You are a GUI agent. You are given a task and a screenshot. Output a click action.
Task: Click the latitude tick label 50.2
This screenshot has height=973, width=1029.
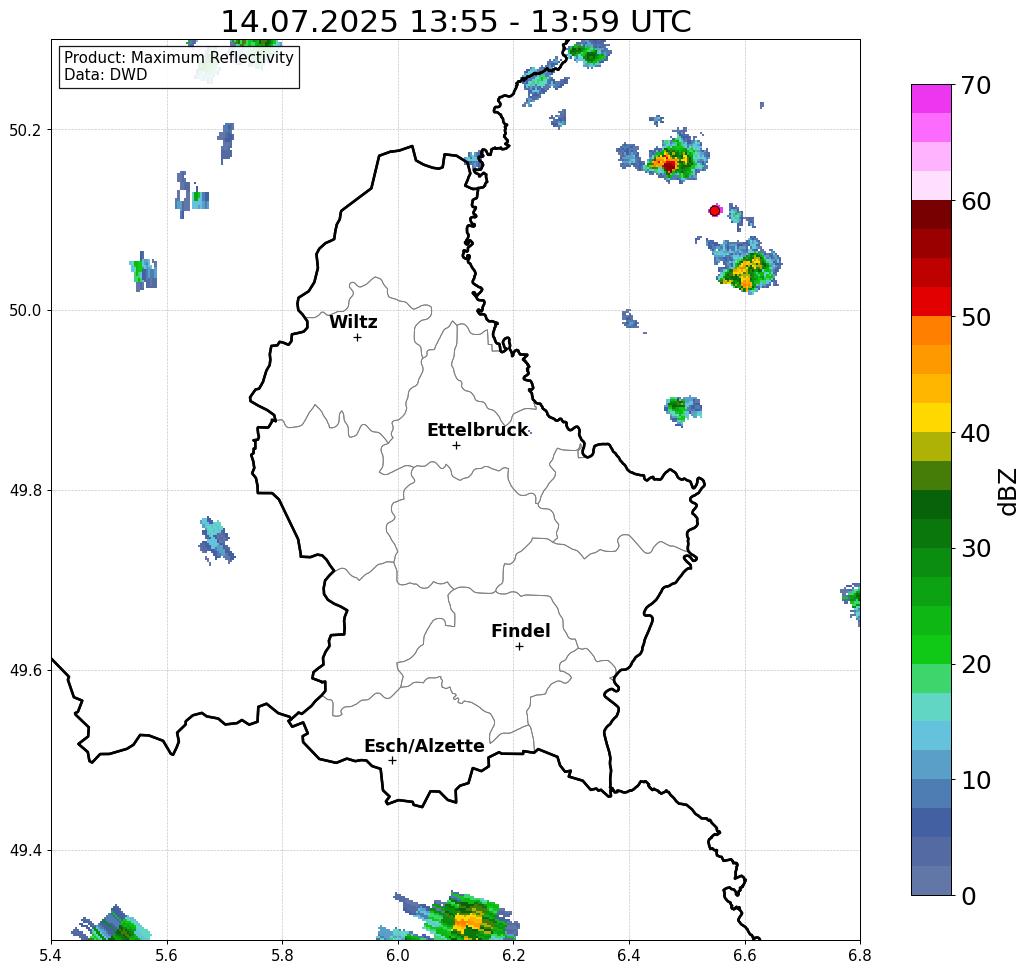25,130
